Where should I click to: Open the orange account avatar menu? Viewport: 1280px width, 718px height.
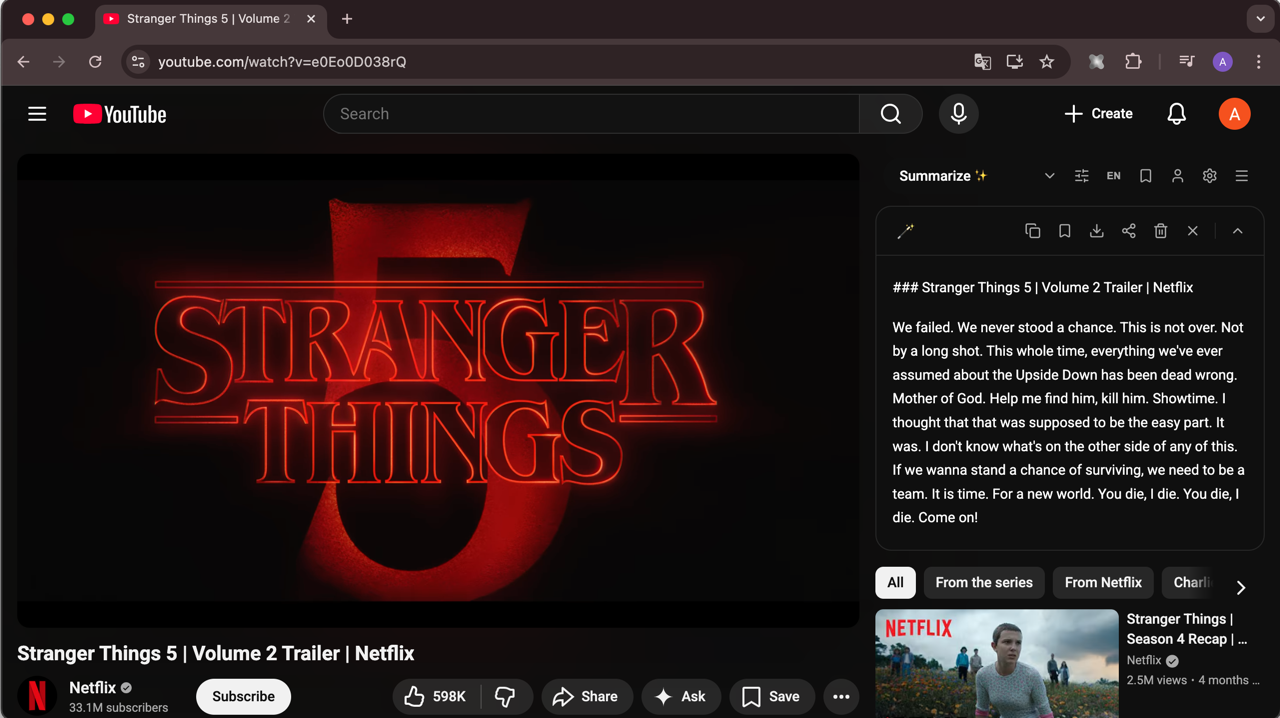[x=1234, y=114]
